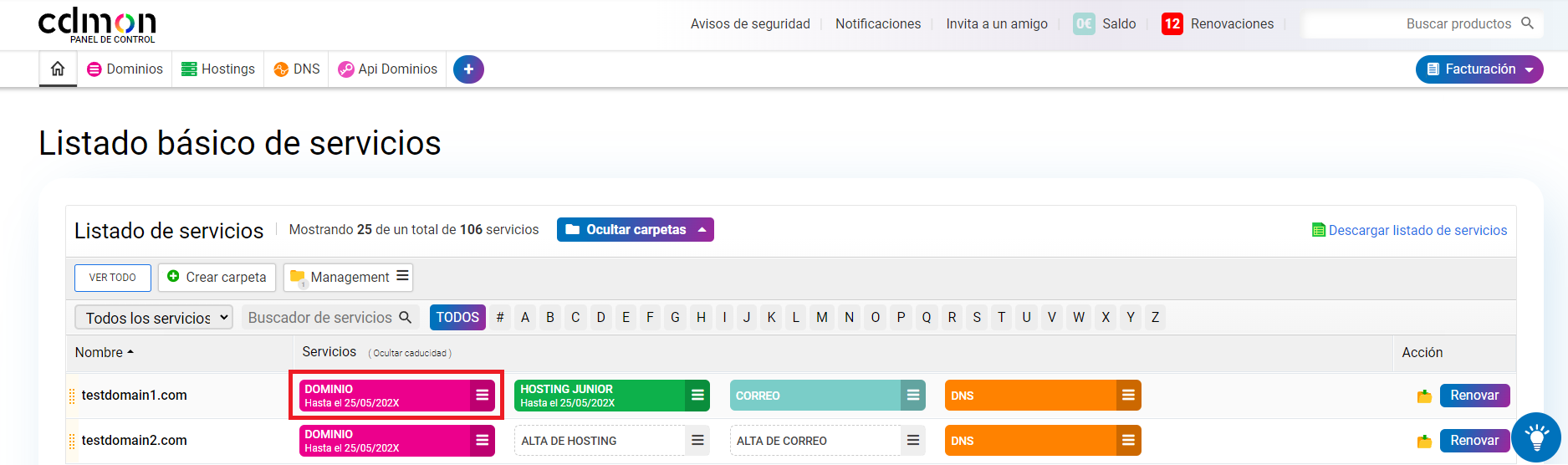
Task: Expand the Facturación dropdown
Action: click(x=1479, y=69)
